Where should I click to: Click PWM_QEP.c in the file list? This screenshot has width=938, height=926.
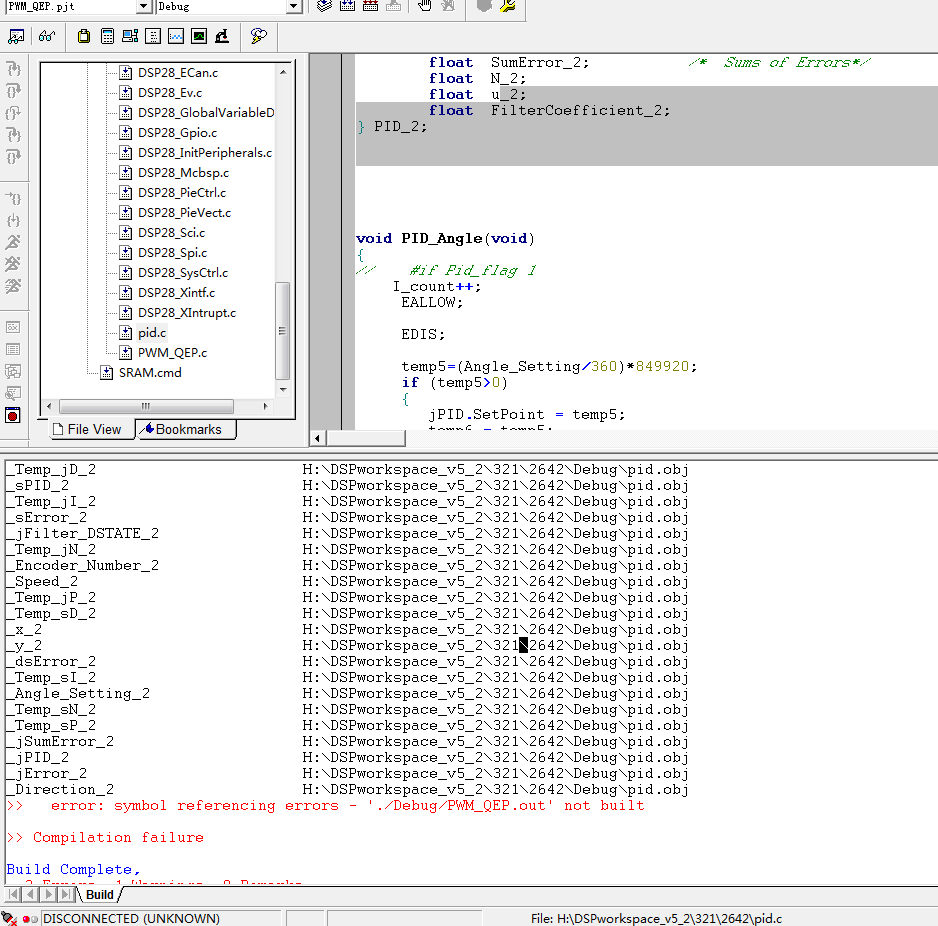coord(172,353)
